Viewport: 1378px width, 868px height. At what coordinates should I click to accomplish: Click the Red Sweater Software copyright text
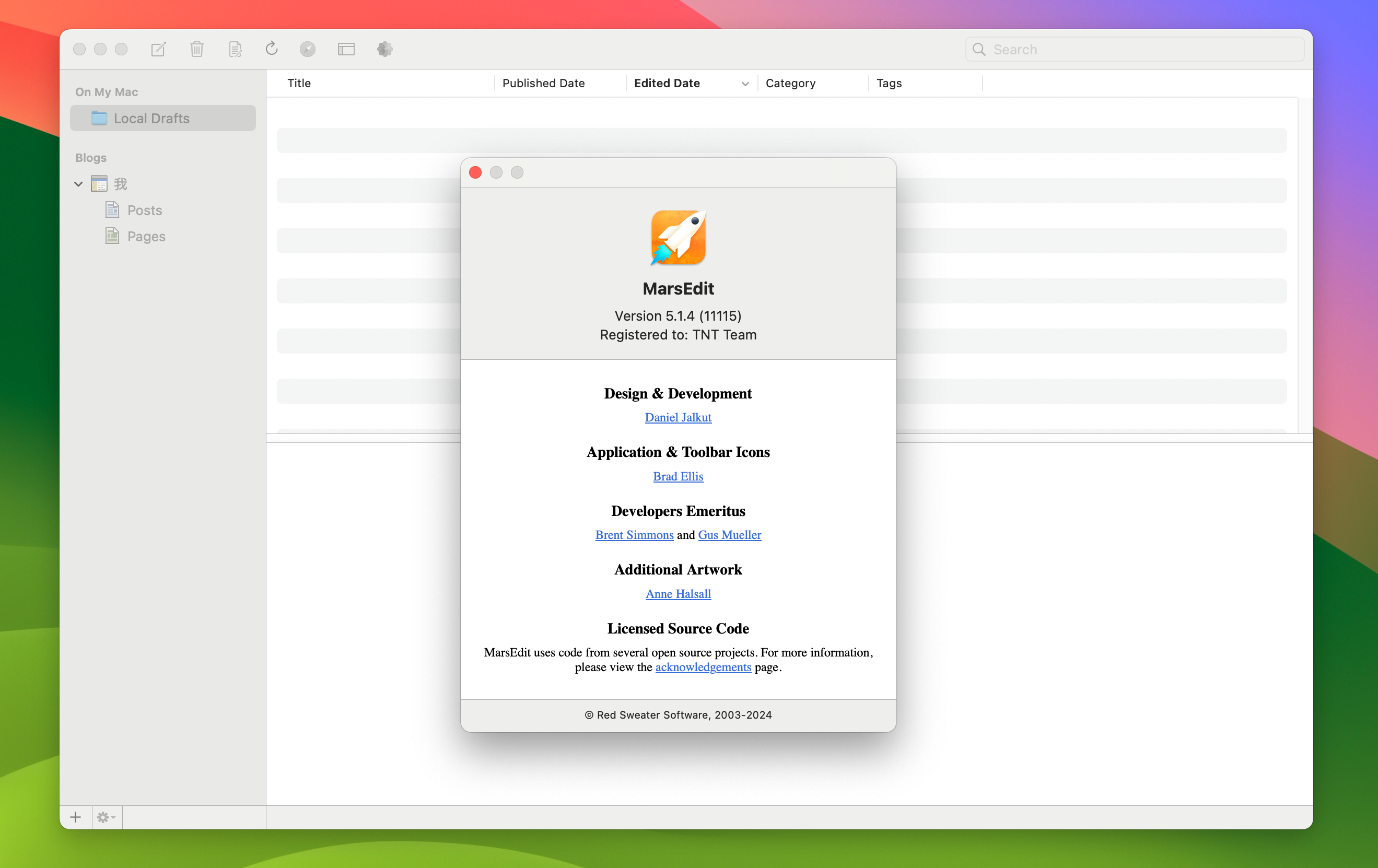coord(678,714)
